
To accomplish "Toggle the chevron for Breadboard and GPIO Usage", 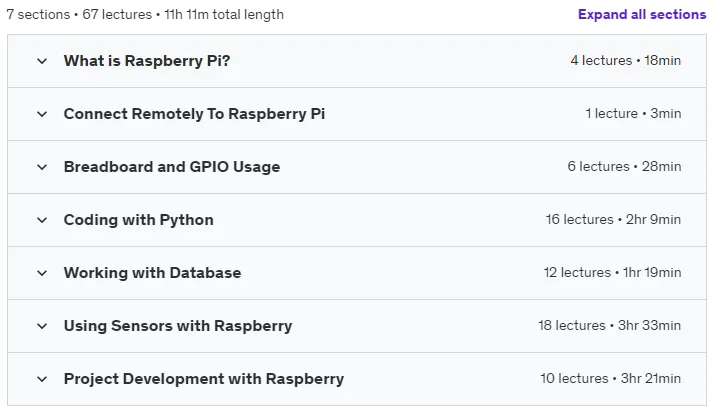I will coord(42,167).
